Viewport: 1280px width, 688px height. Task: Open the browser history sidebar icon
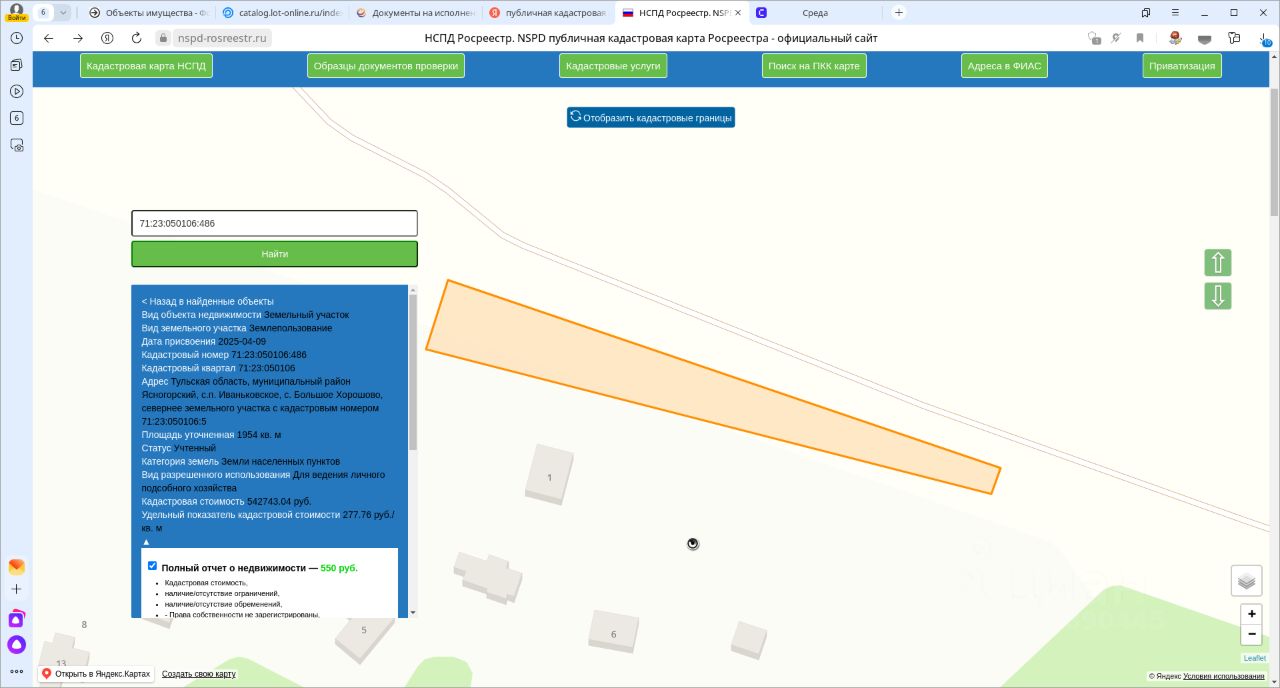coord(17,38)
